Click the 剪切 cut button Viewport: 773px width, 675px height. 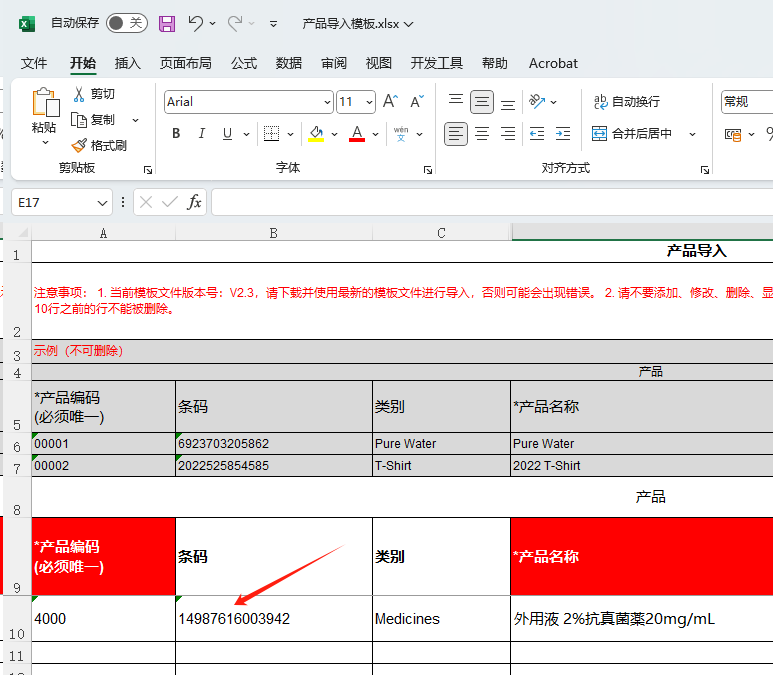[x=94, y=94]
